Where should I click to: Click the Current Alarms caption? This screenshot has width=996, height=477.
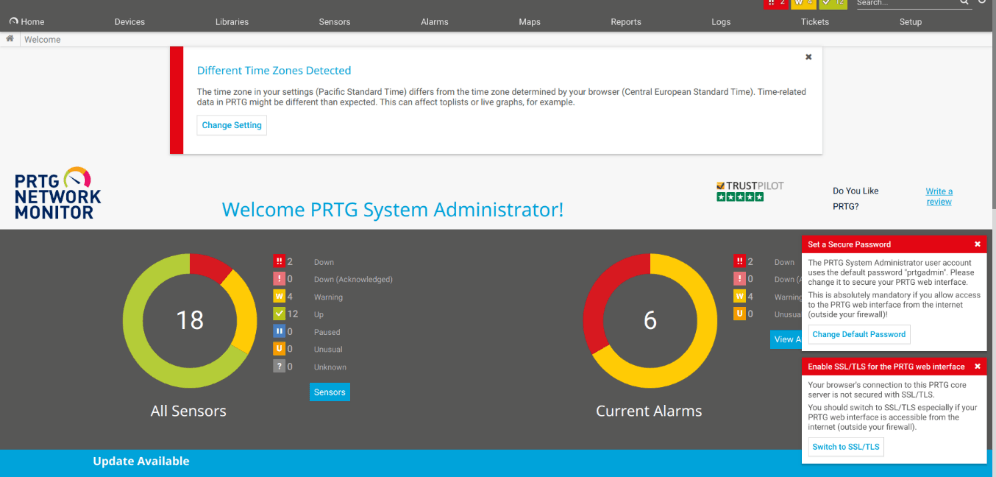pos(649,411)
